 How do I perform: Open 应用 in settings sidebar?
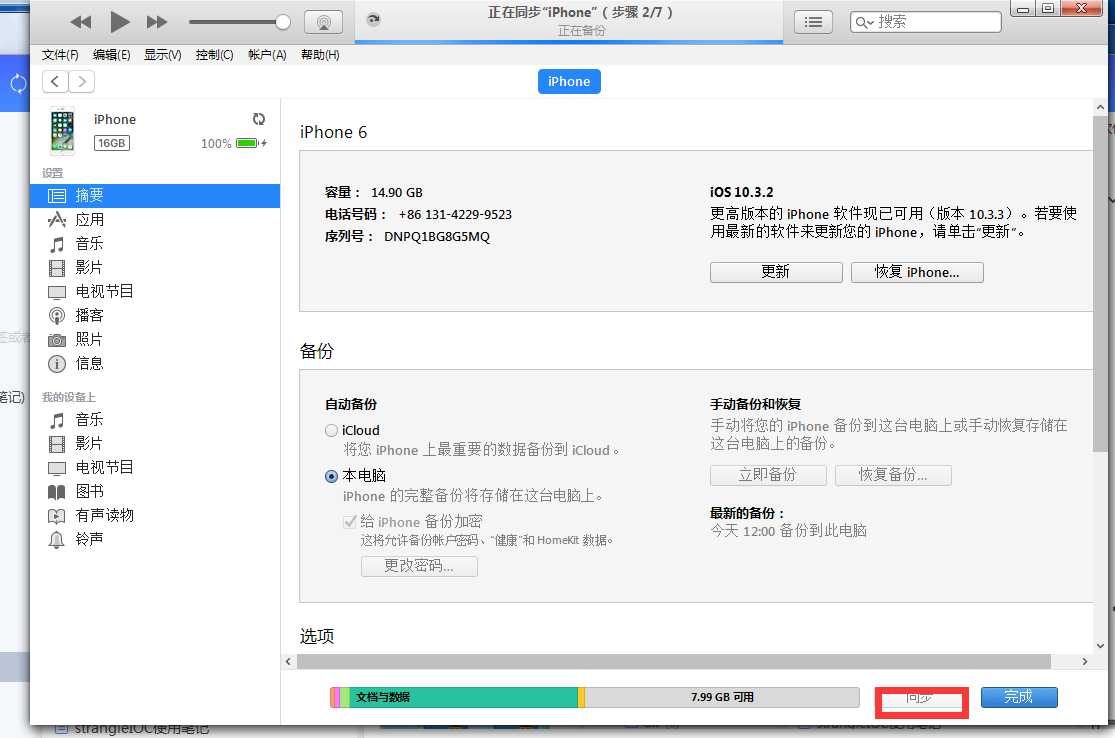[155, 220]
